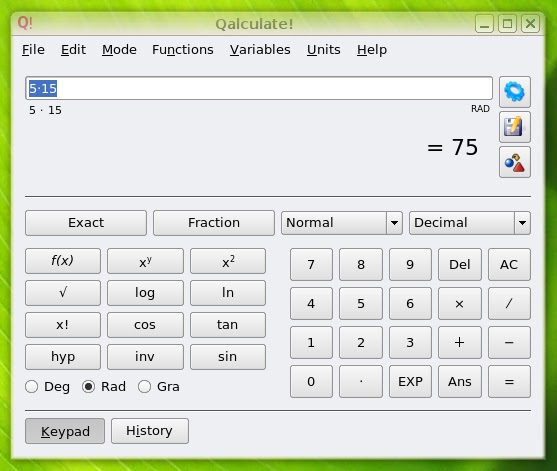
Task: Open the Units menu
Action: click(324, 50)
